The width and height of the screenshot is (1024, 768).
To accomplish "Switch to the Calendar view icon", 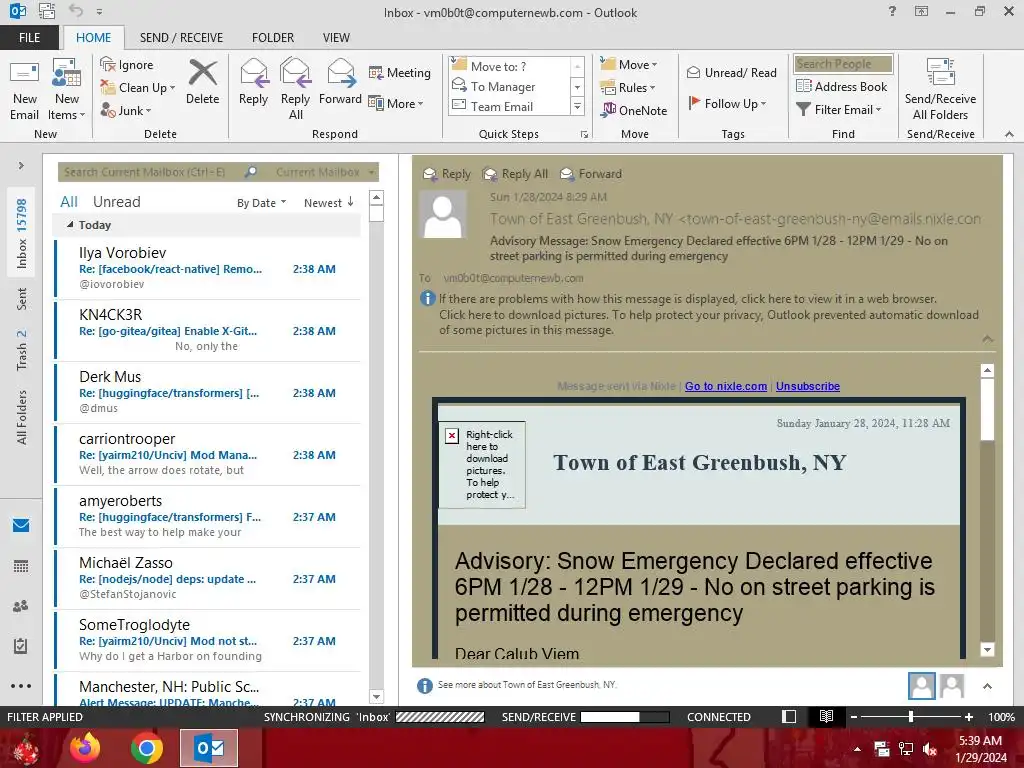I will tap(21, 566).
